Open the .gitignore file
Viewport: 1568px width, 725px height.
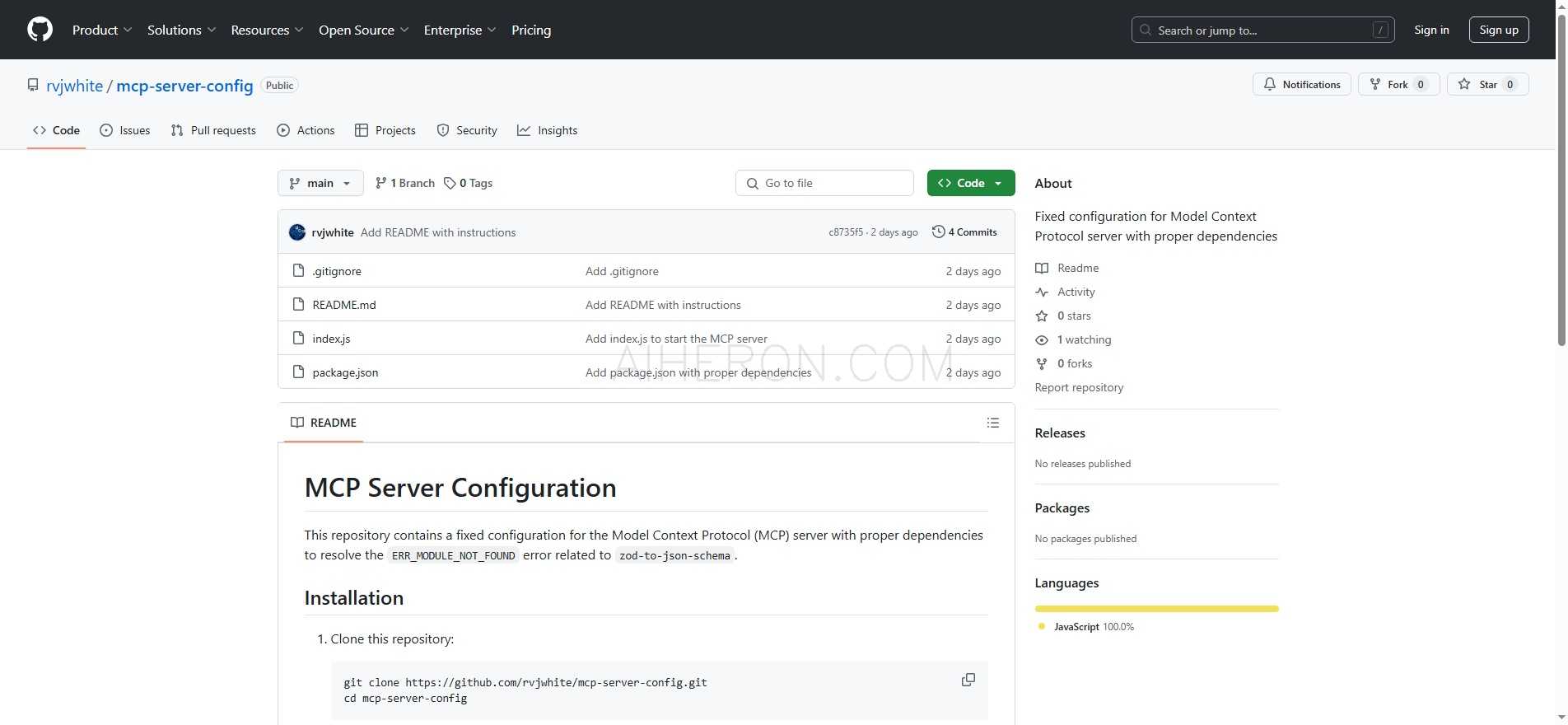coord(337,271)
